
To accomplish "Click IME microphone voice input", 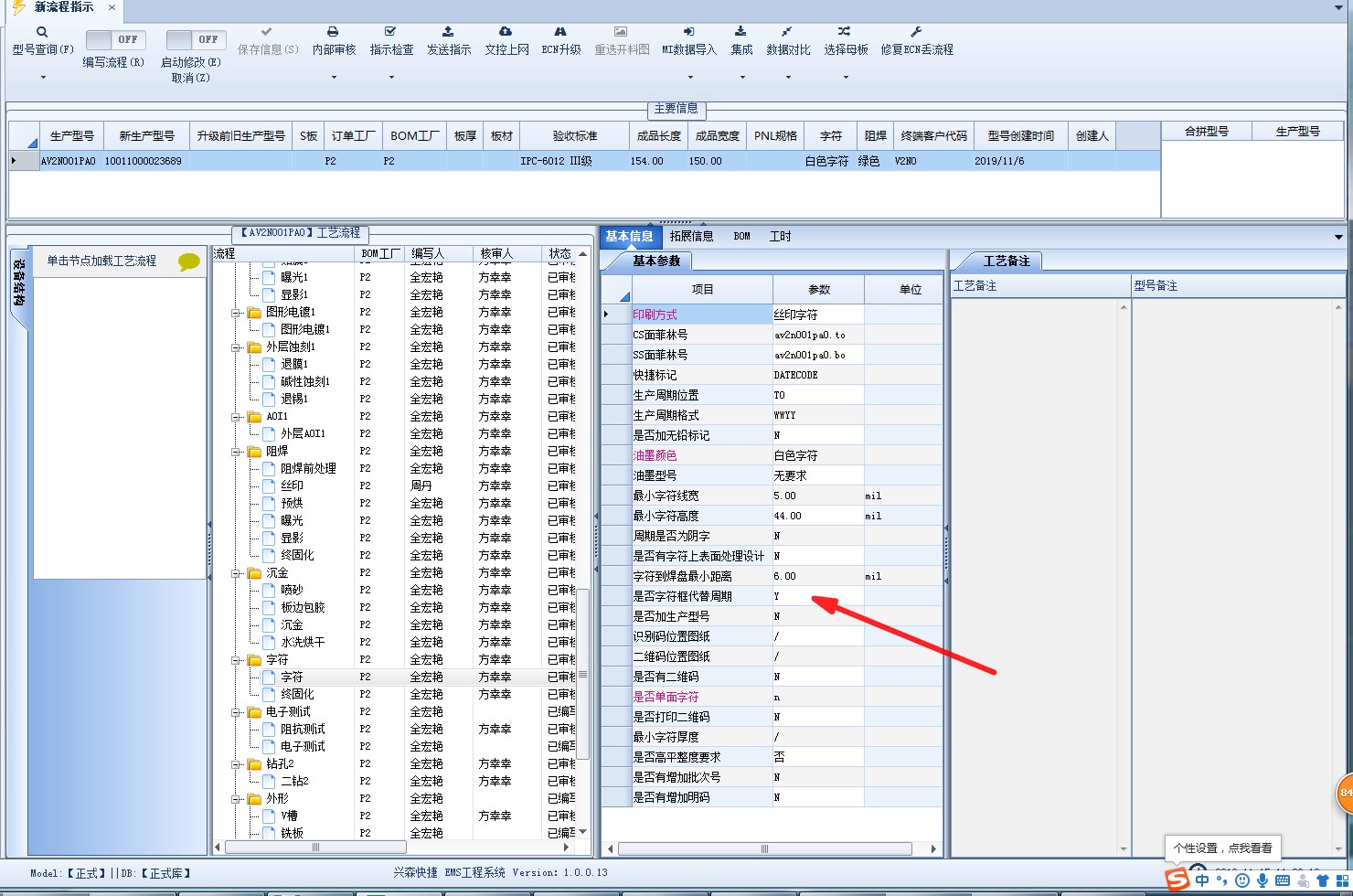I will point(1262,880).
